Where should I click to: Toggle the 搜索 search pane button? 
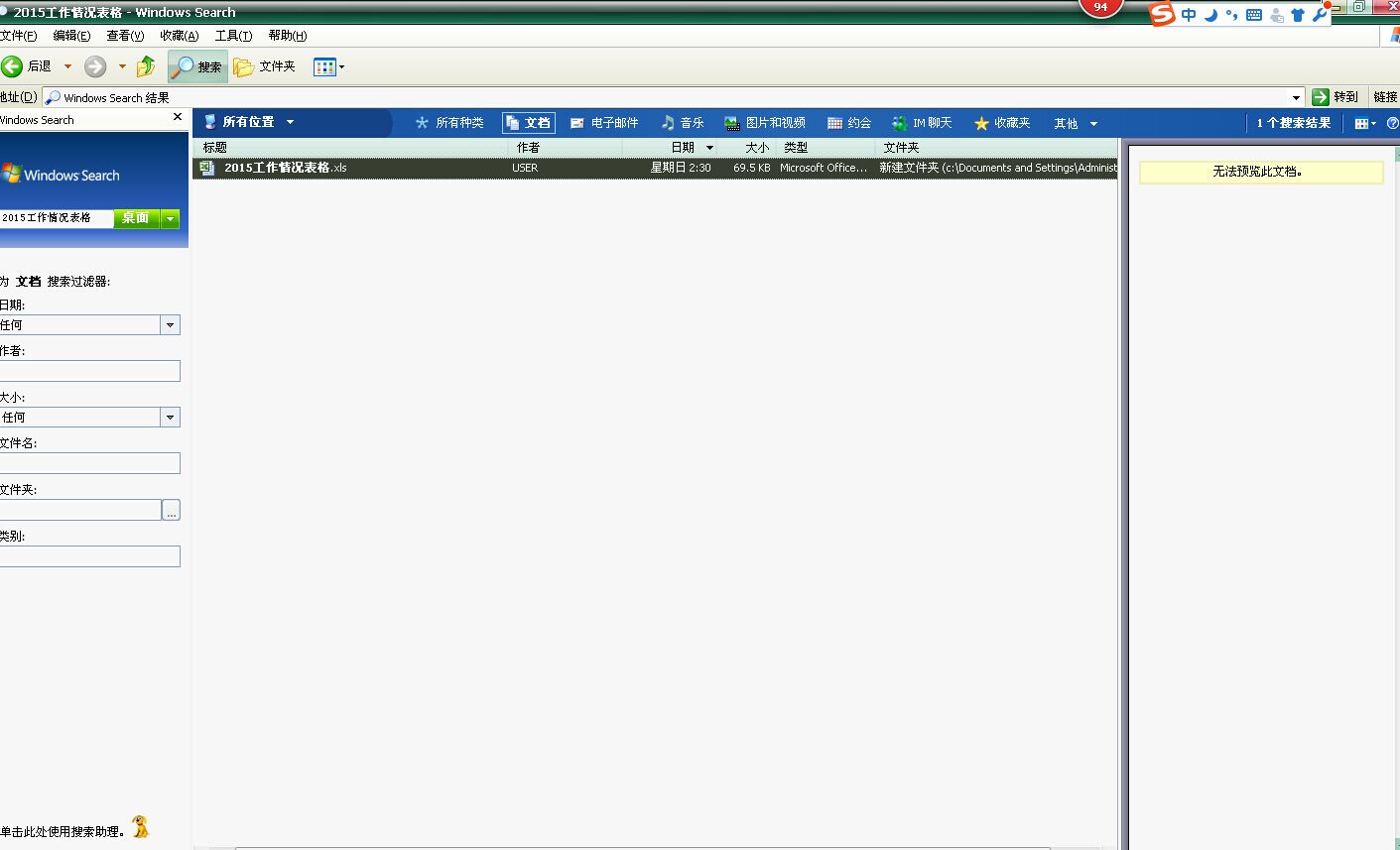197,66
